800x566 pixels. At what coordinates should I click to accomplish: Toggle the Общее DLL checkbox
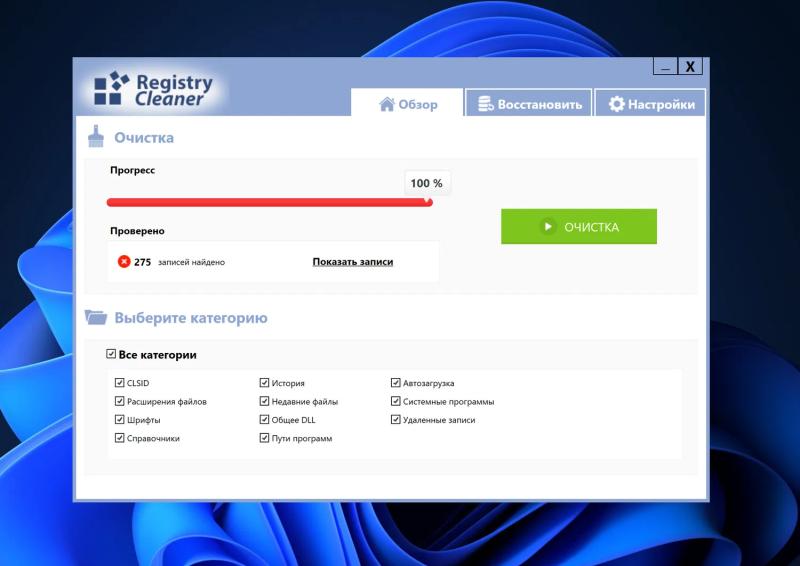(264, 419)
